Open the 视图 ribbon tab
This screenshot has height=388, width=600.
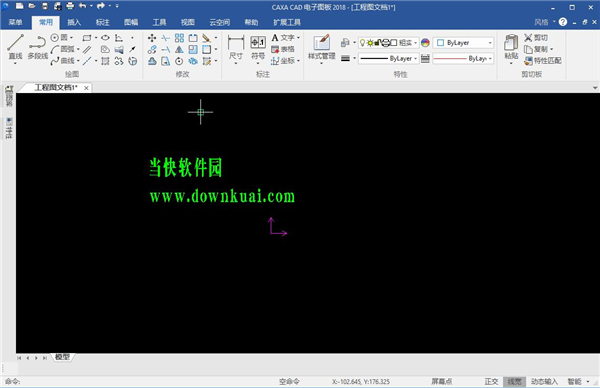click(x=188, y=22)
